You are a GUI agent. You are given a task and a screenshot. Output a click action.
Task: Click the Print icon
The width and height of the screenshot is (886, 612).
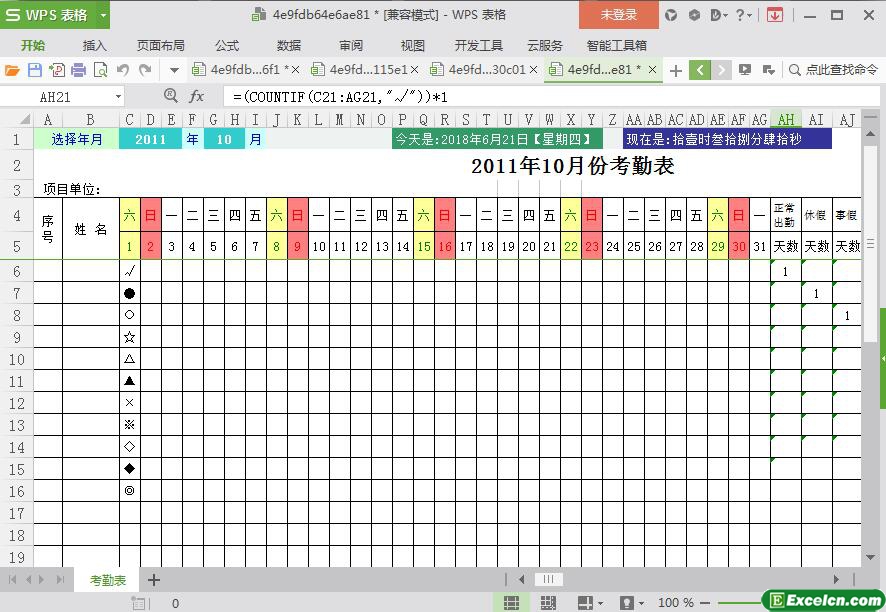point(79,70)
